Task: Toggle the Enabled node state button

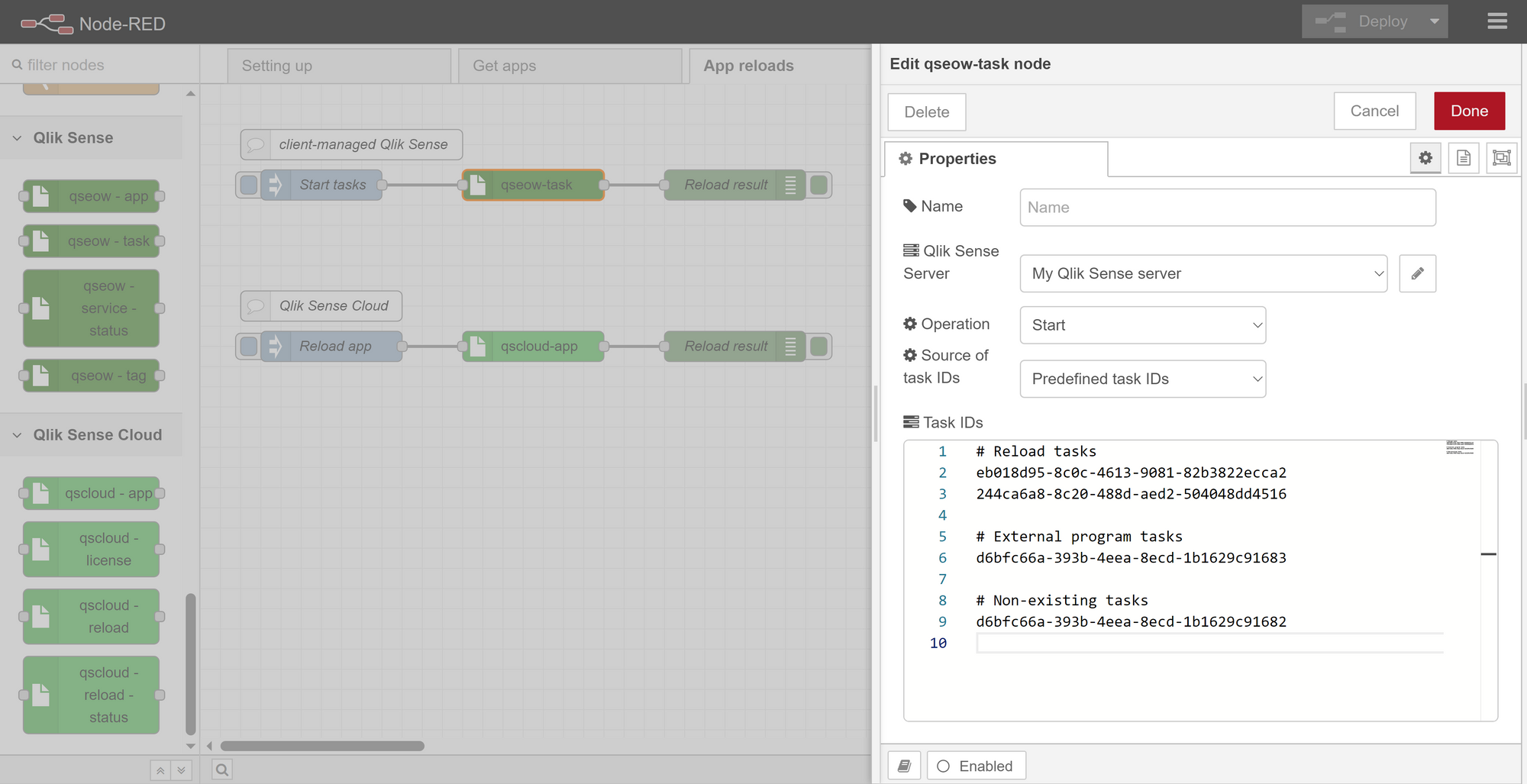Action: coord(977,766)
